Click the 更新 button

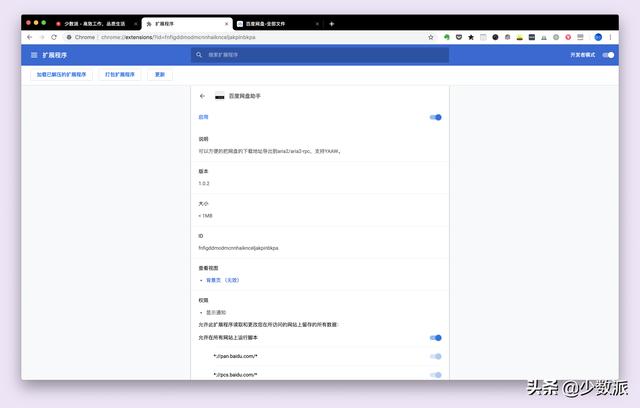click(x=160, y=75)
